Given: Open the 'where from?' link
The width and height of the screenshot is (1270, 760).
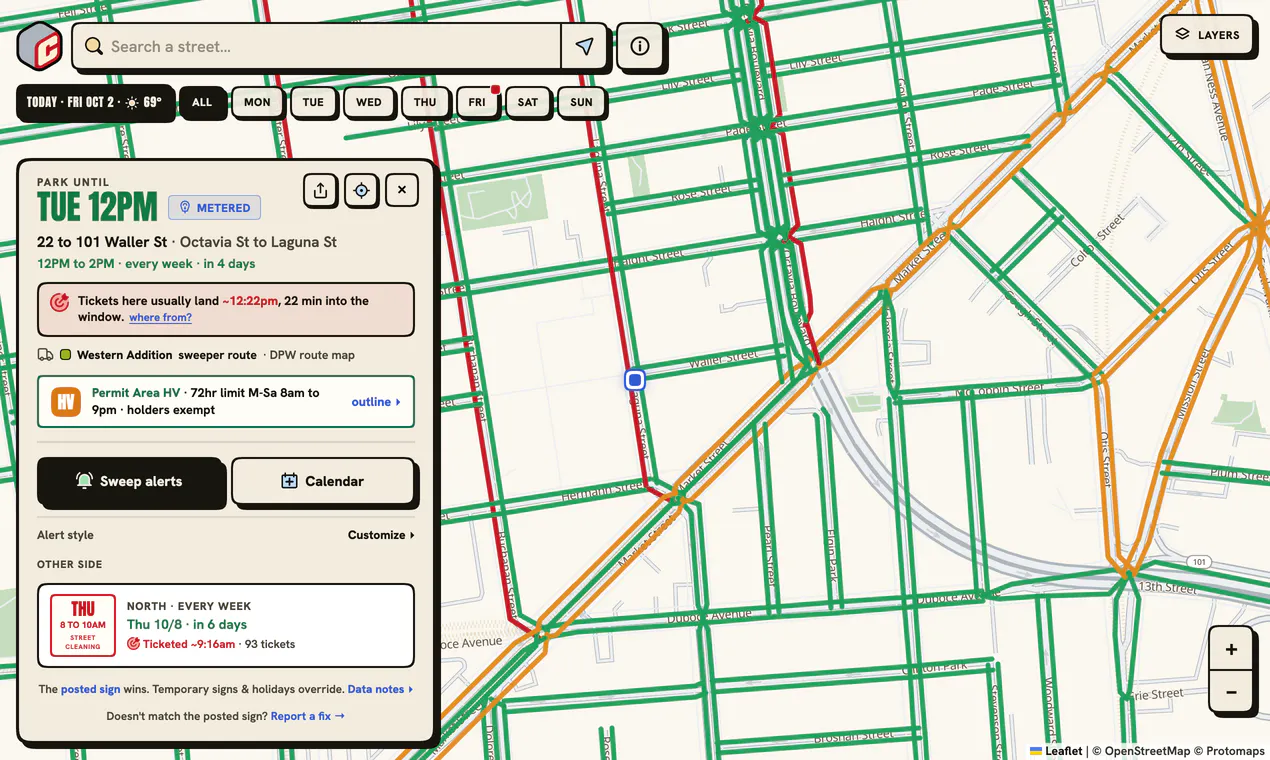Looking at the screenshot, I should click(160, 317).
